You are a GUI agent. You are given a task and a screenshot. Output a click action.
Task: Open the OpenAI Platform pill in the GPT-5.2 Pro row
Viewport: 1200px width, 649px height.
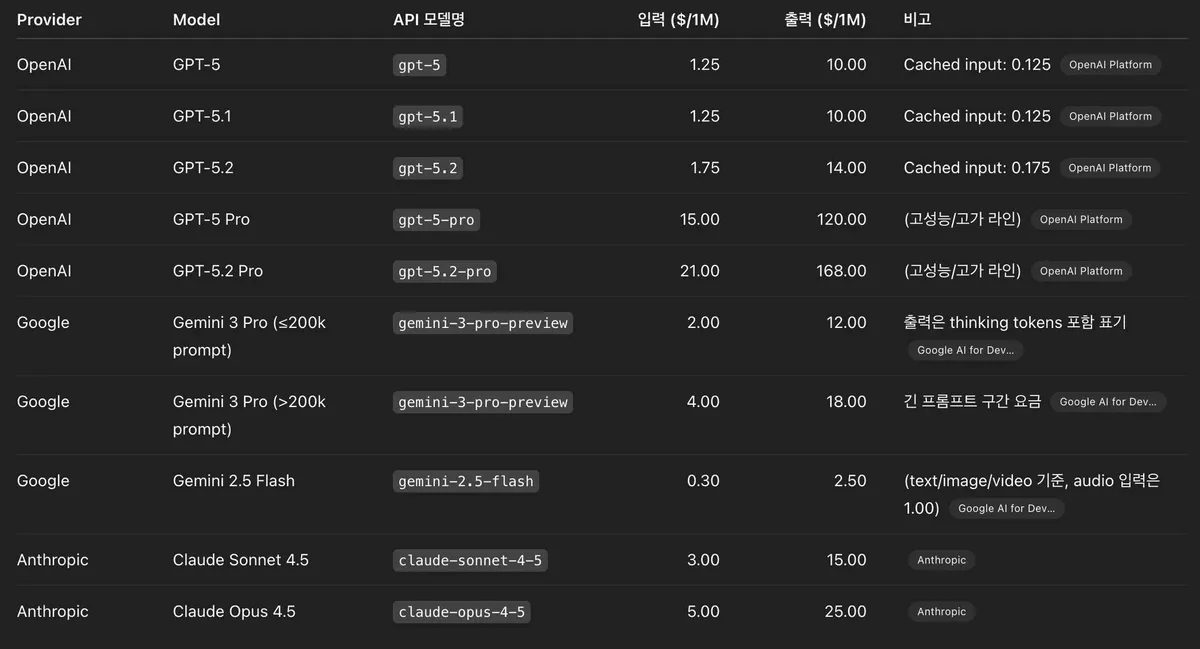[x=1081, y=271]
